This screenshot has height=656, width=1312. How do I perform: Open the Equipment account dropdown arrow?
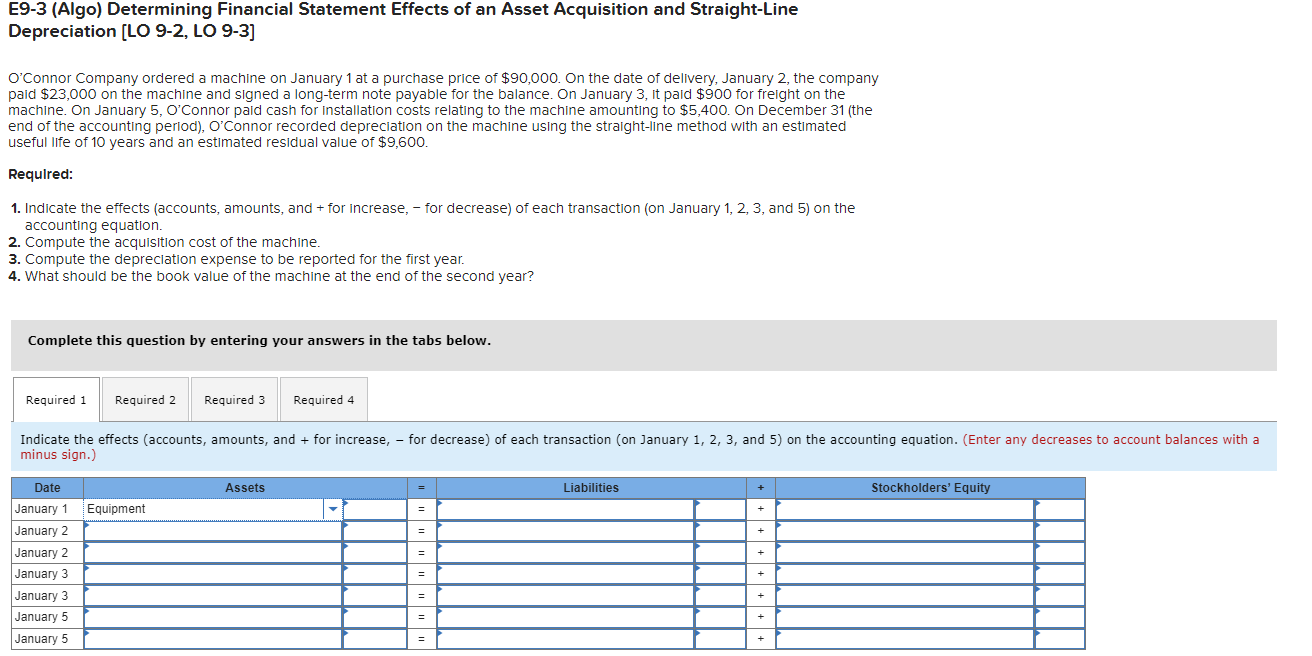[332, 508]
